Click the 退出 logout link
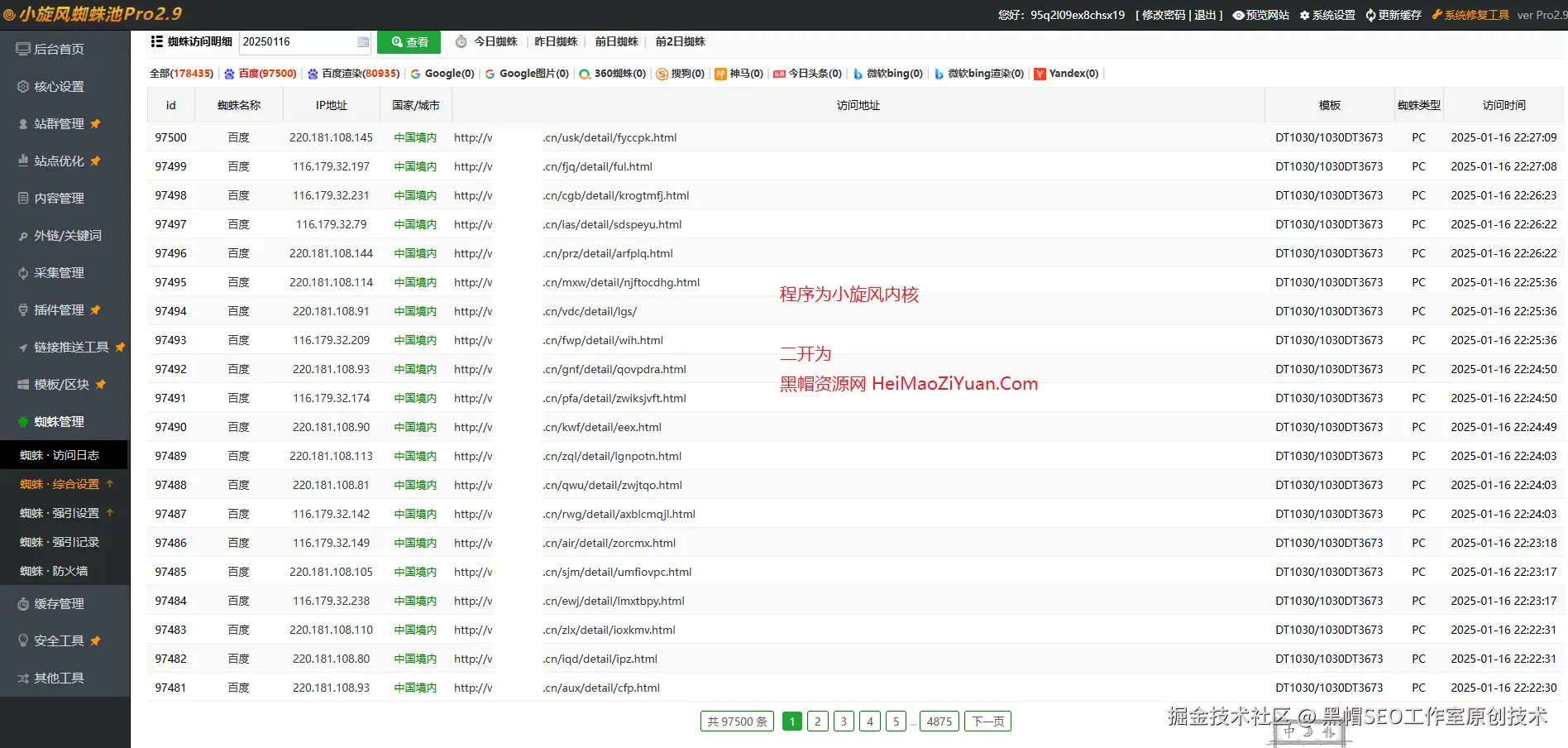1568x748 pixels. coord(1205,15)
